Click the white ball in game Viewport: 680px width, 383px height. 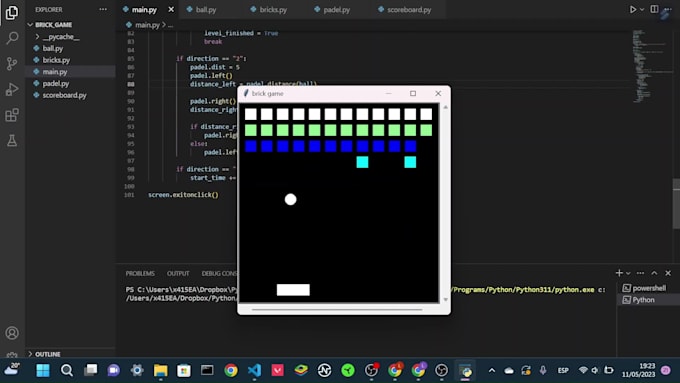click(291, 199)
